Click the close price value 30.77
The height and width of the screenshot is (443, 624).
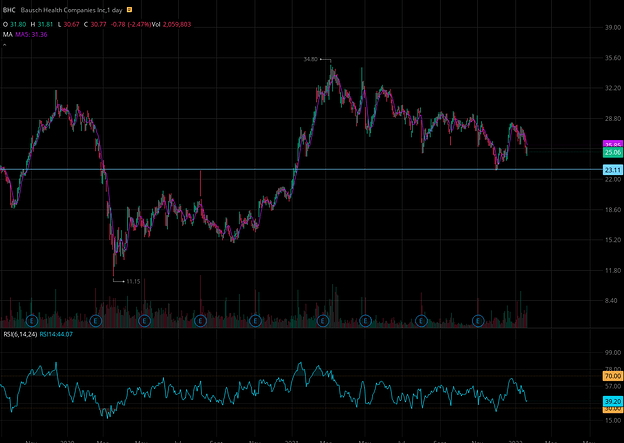[98, 25]
